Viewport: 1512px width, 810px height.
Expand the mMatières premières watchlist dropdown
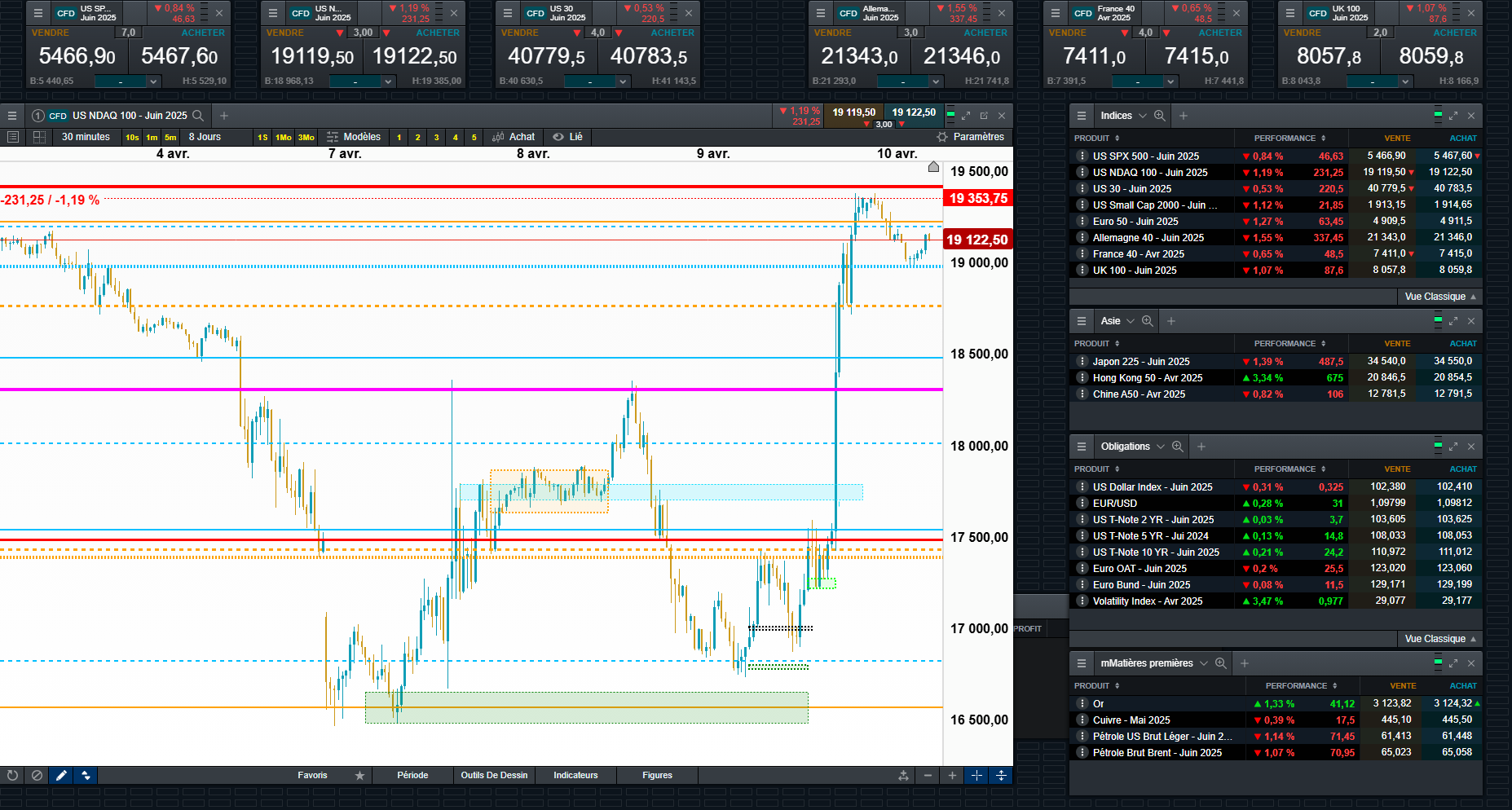click(x=1204, y=663)
